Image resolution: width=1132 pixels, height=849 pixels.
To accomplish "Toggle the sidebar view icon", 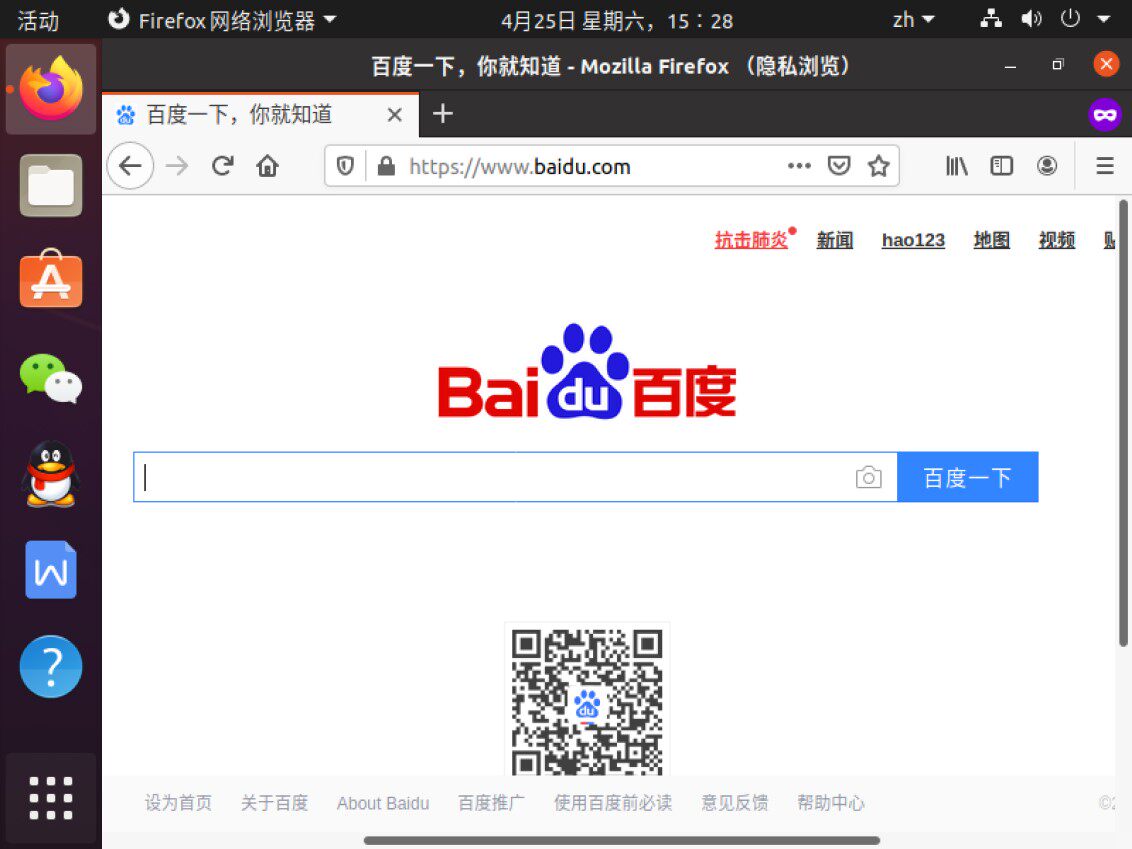I will (x=1001, y=166).
